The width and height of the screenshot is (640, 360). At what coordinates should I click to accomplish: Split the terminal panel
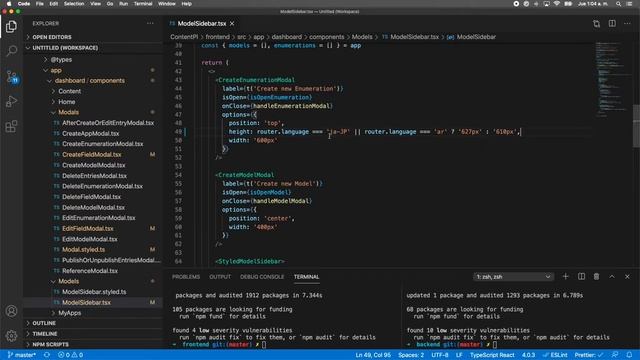pyautogui.click(x=581, y=277)
